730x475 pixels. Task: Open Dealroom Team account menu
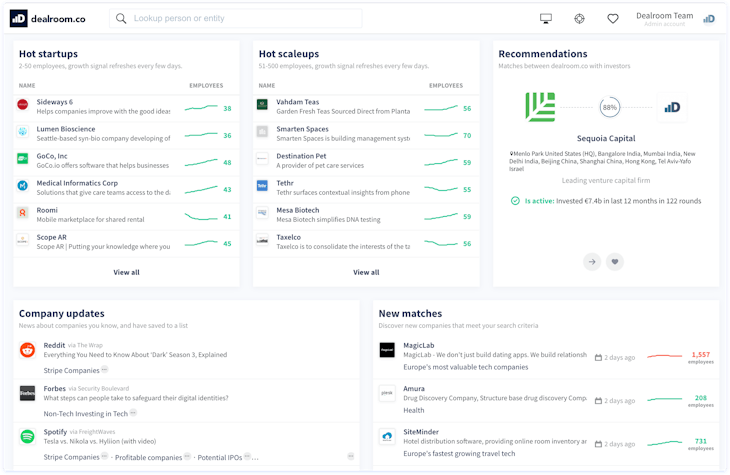[664, 19]
